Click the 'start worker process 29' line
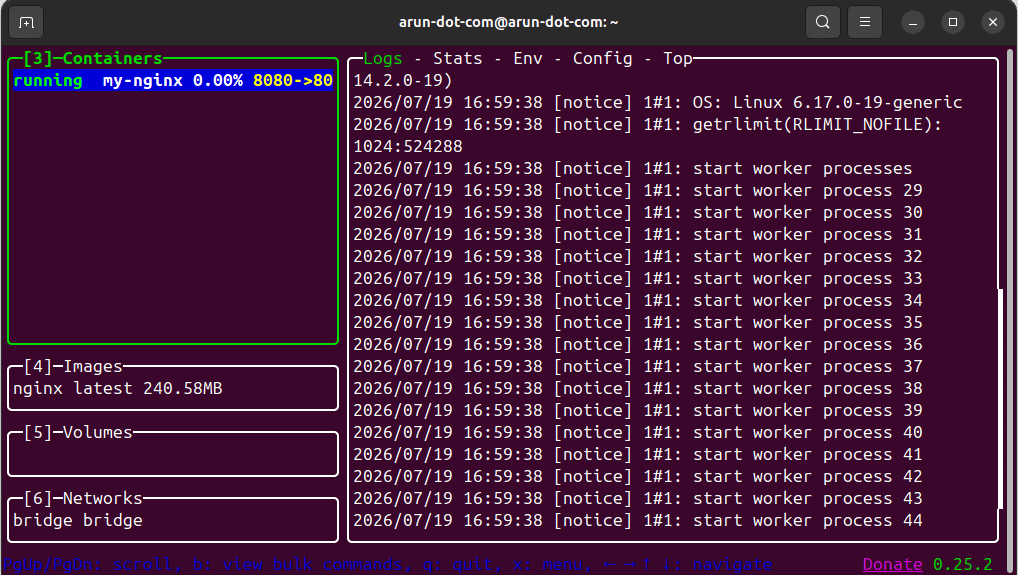 pyautogui.click(x=638, y=191)
